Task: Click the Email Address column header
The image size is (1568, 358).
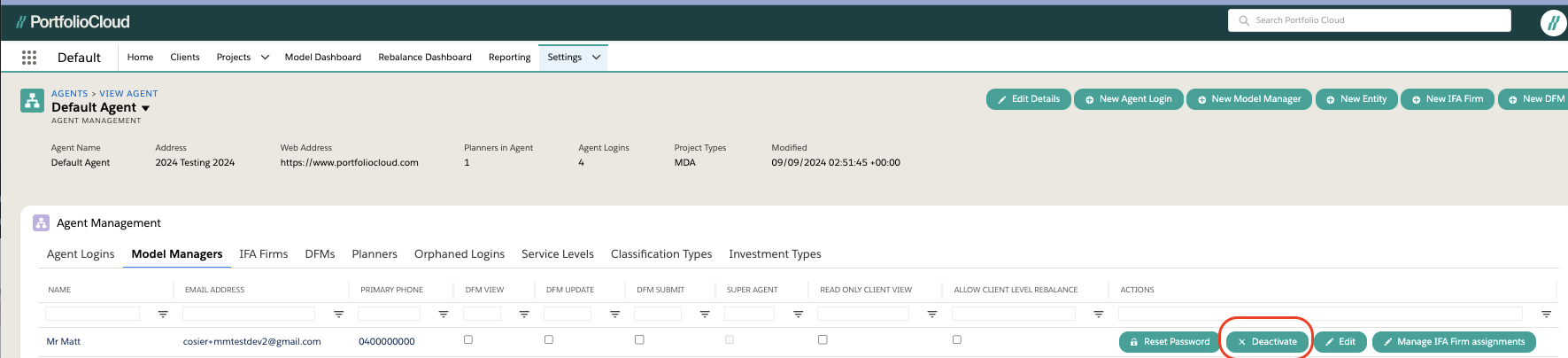Action: pos(215,290)
